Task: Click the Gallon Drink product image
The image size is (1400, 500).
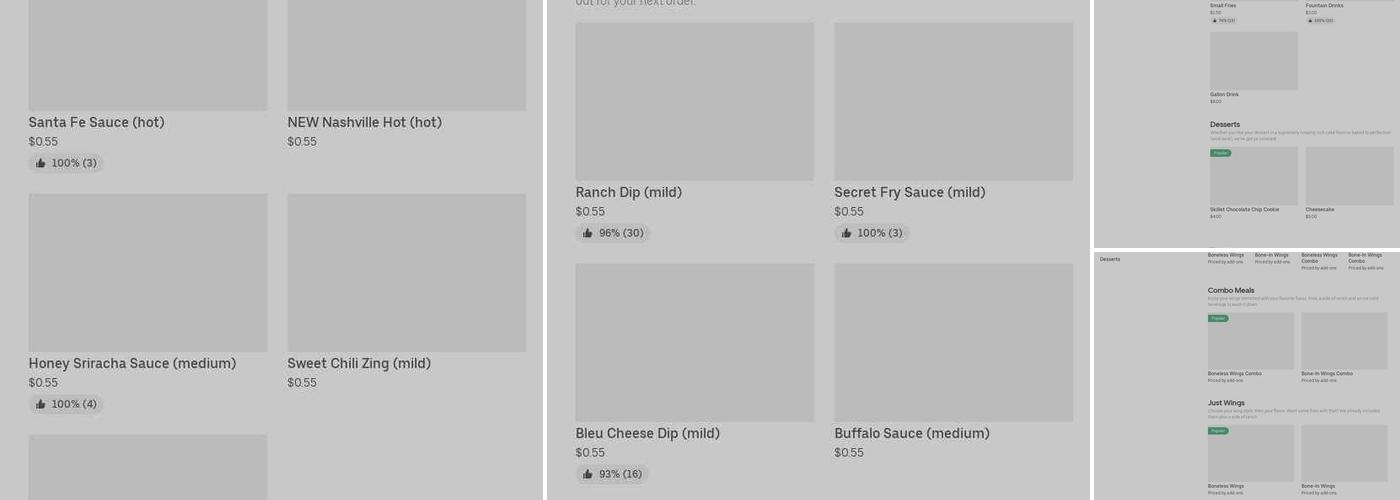Action: click(1254, 61)
